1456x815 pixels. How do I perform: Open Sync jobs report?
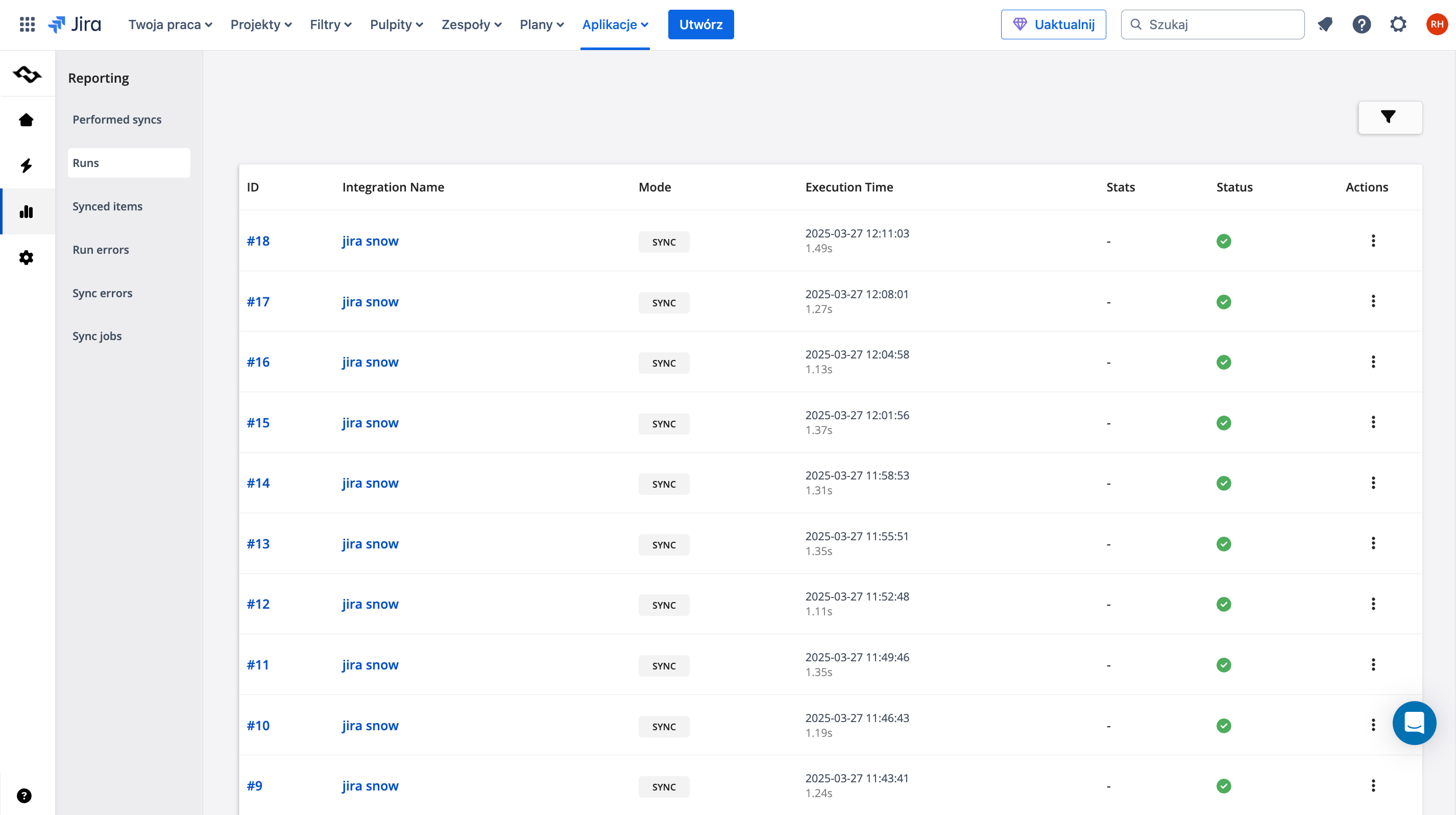pos(97,335)
